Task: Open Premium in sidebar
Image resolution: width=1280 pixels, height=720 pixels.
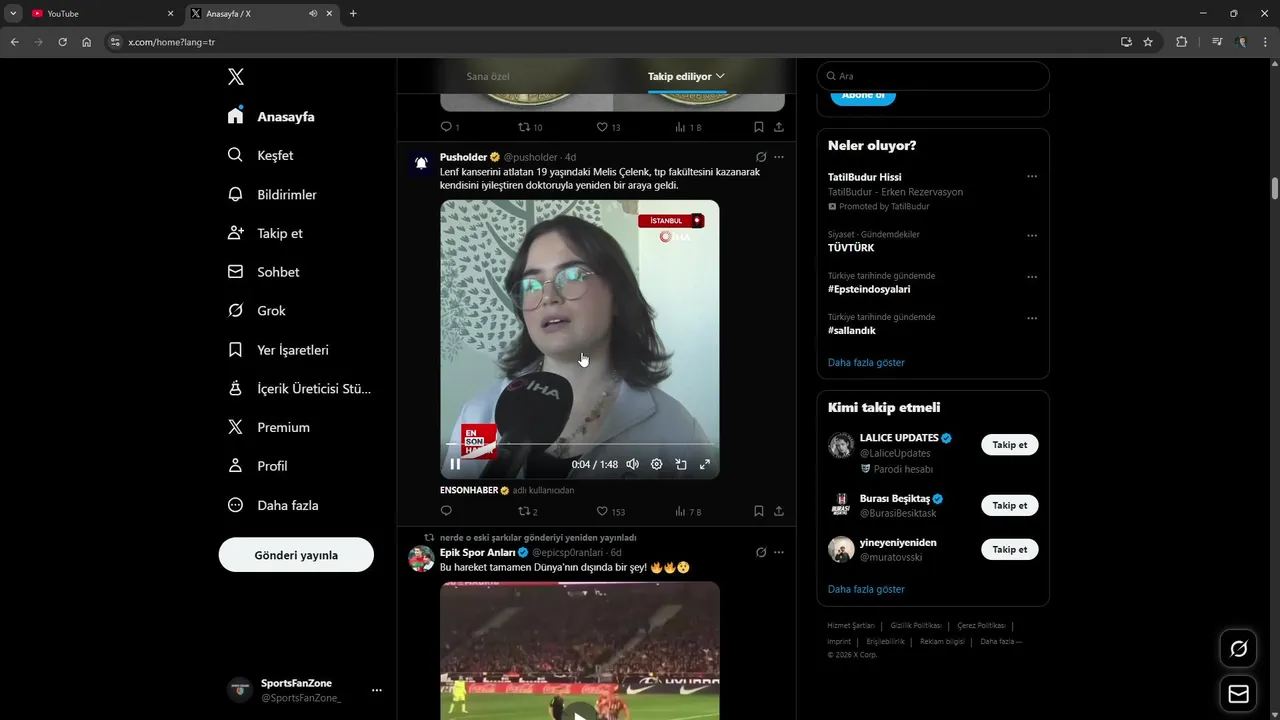Action: (x=268, y=427)
